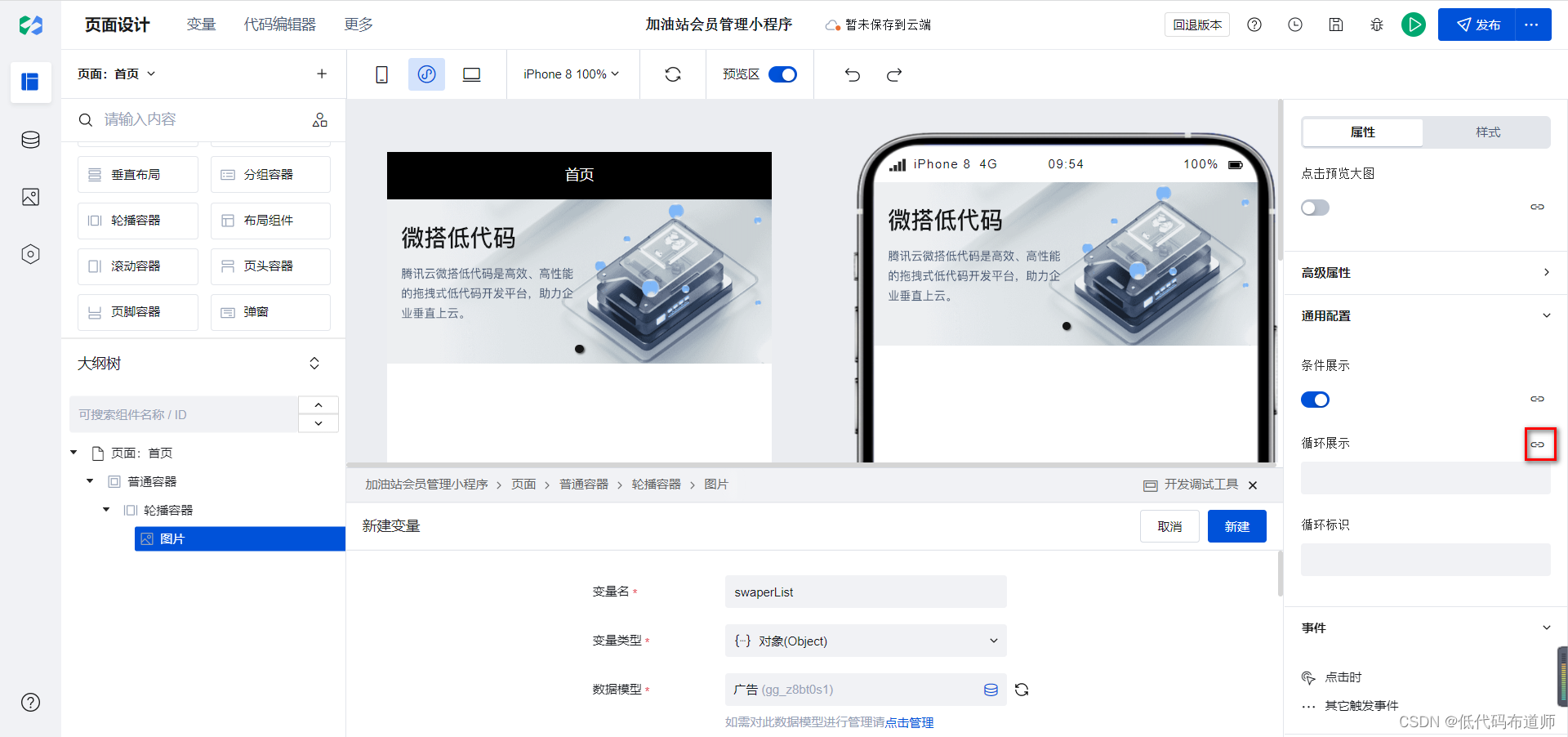Run preview with green play button
This screenshot has width=1568, height=737.
click(1414, 25)
